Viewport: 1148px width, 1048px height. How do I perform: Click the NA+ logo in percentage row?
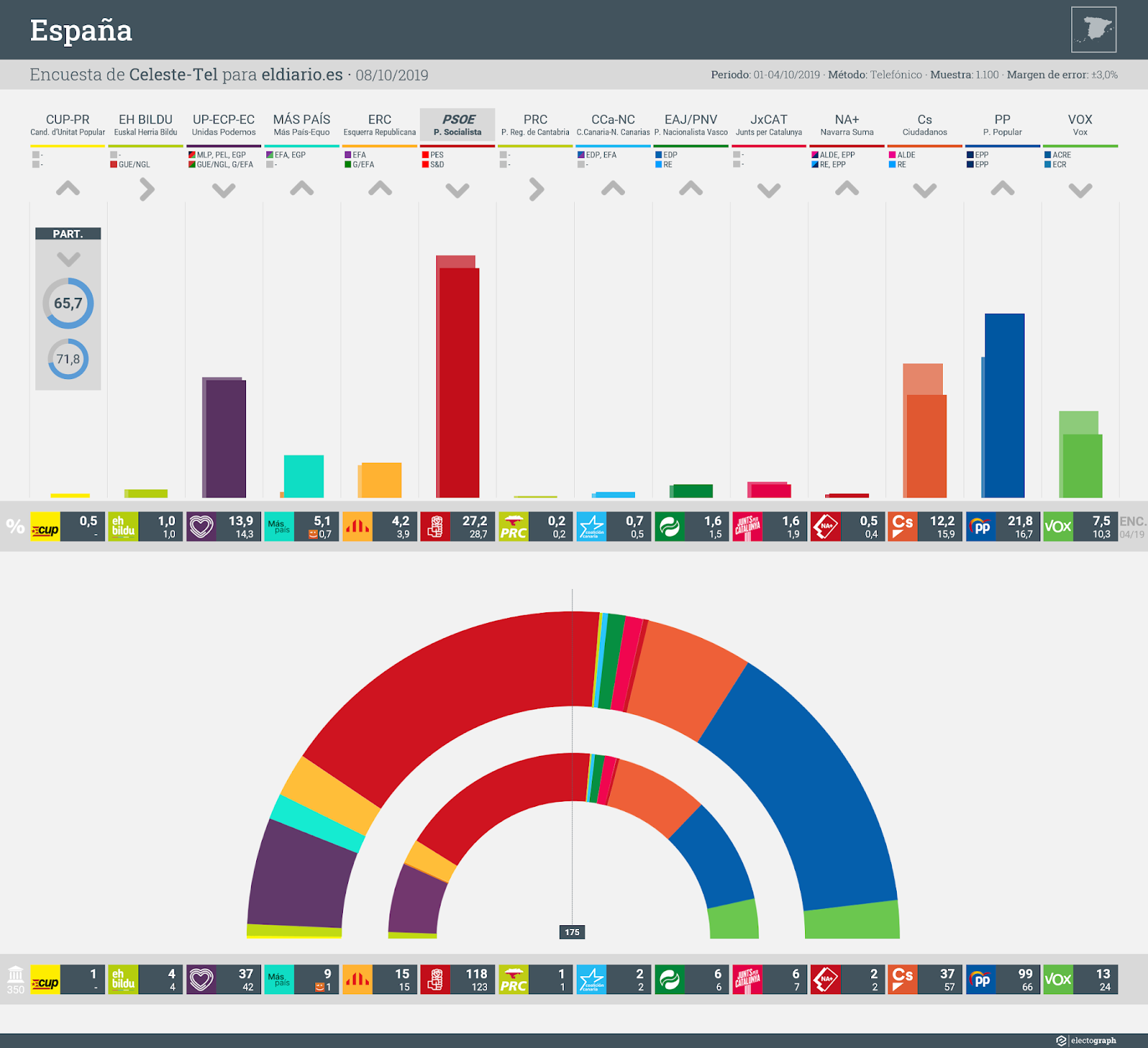[x=825, y=527]
